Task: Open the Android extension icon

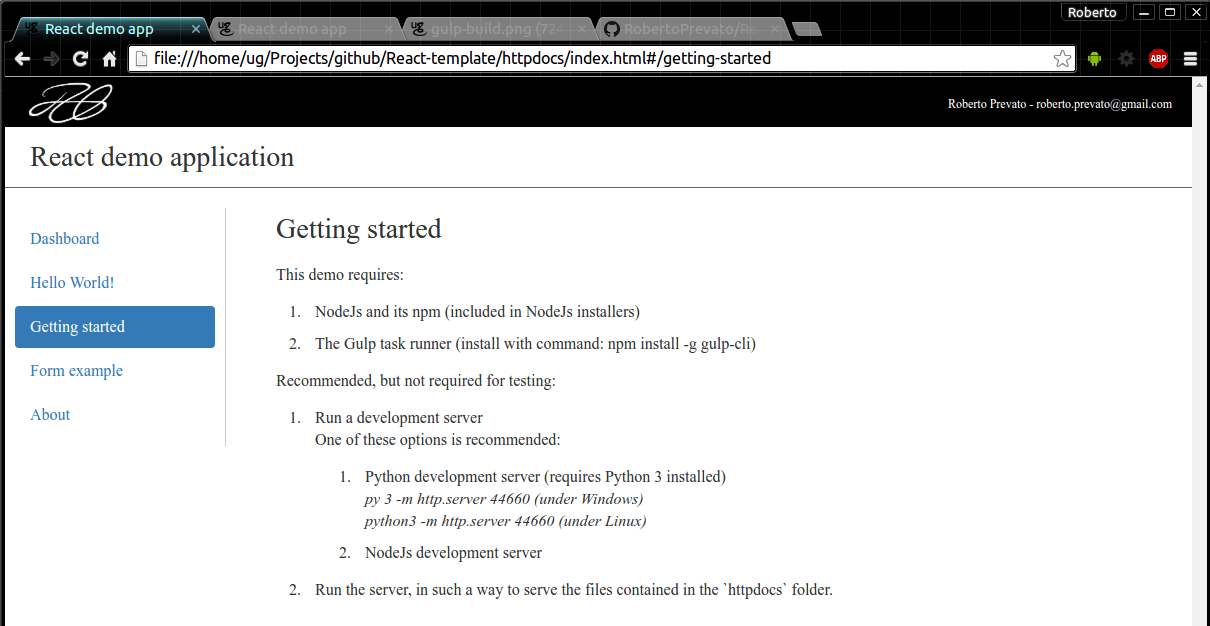Action: pos(1094,59)
